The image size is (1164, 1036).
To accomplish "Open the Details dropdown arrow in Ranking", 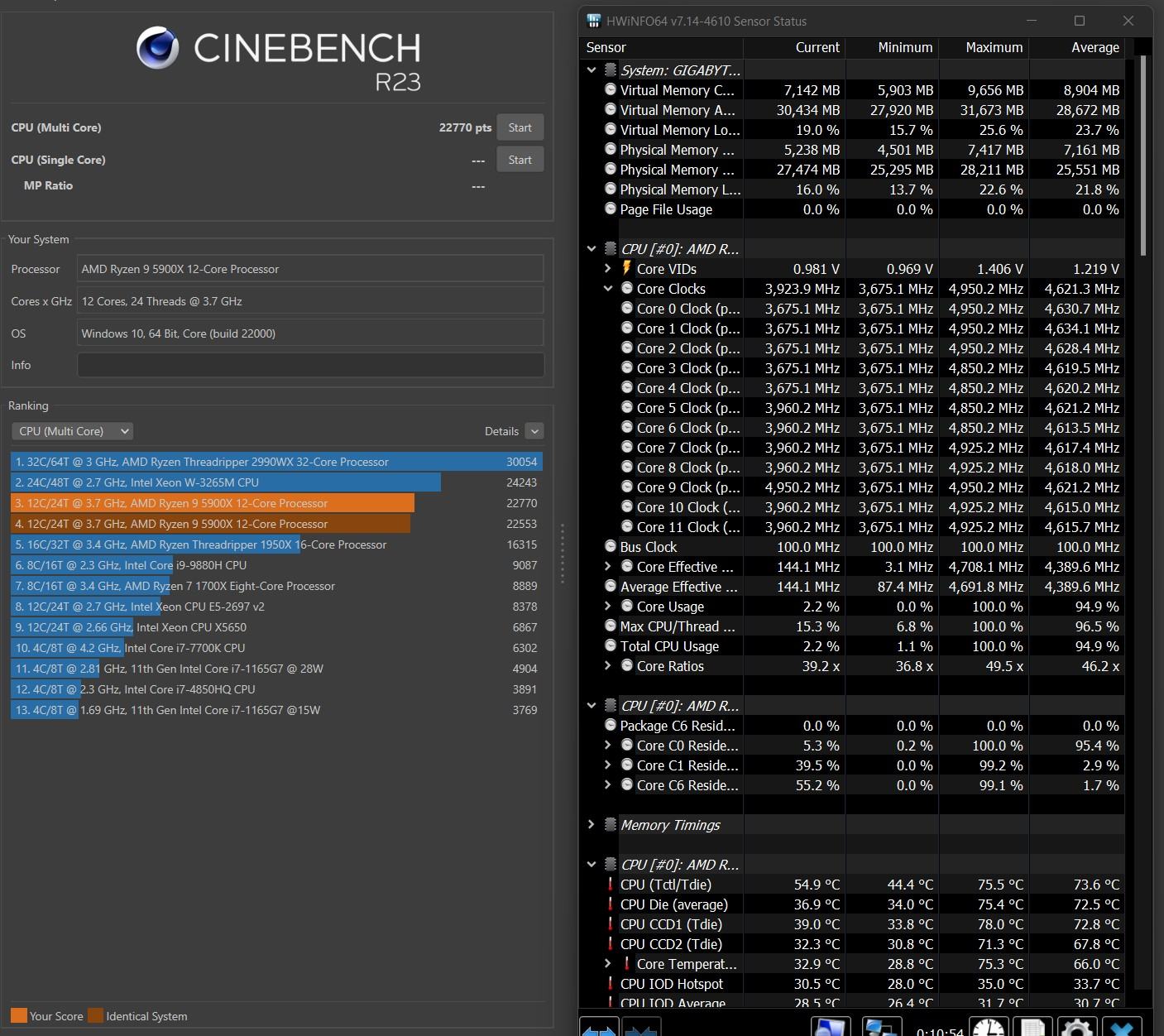I will [534, 431].
